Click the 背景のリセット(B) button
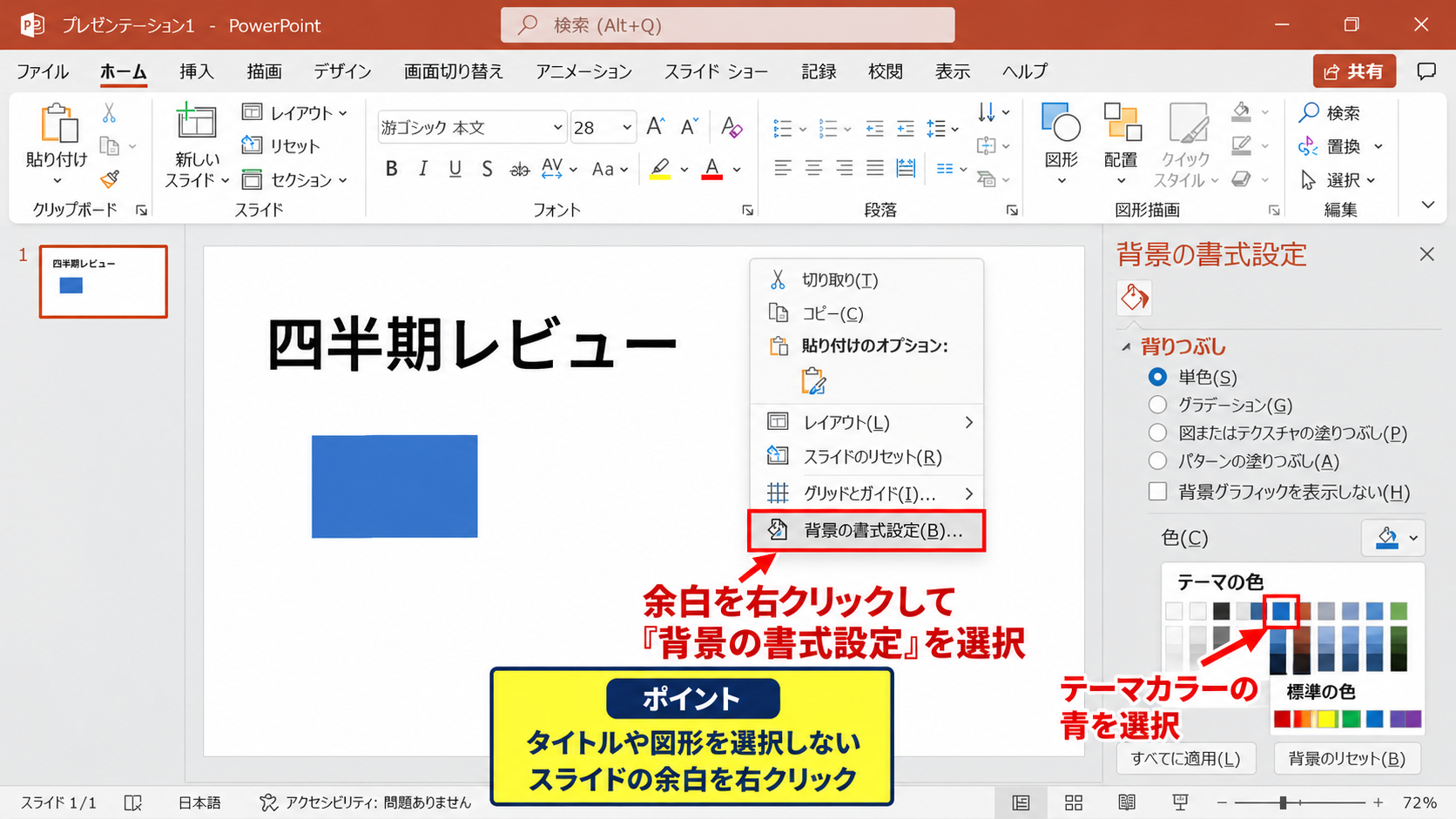 click(x=1347, y=758)
